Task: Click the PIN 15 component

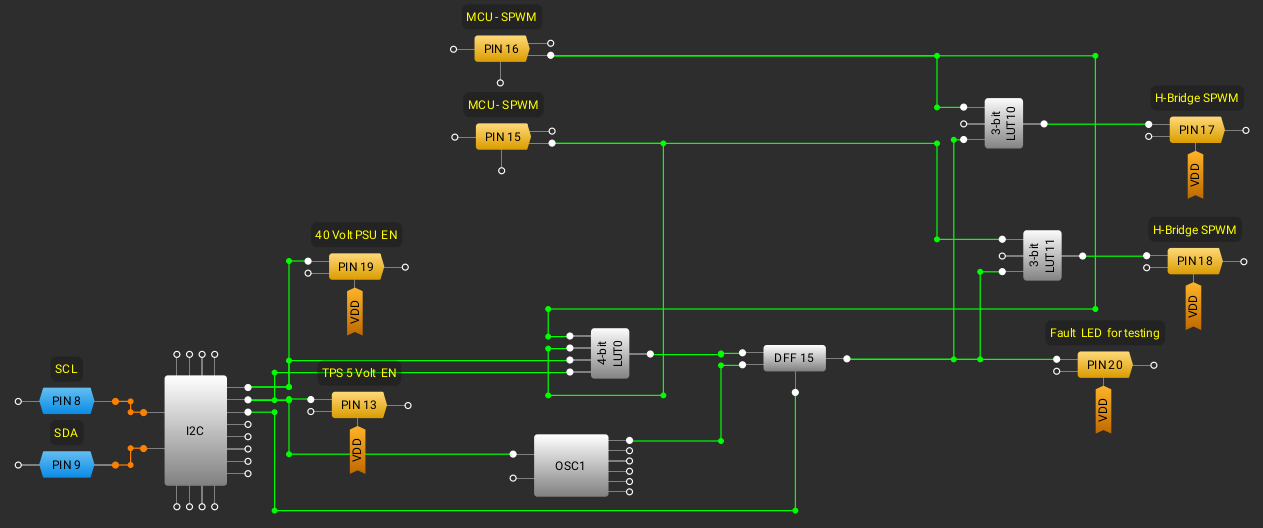Action: coord(501,138)
